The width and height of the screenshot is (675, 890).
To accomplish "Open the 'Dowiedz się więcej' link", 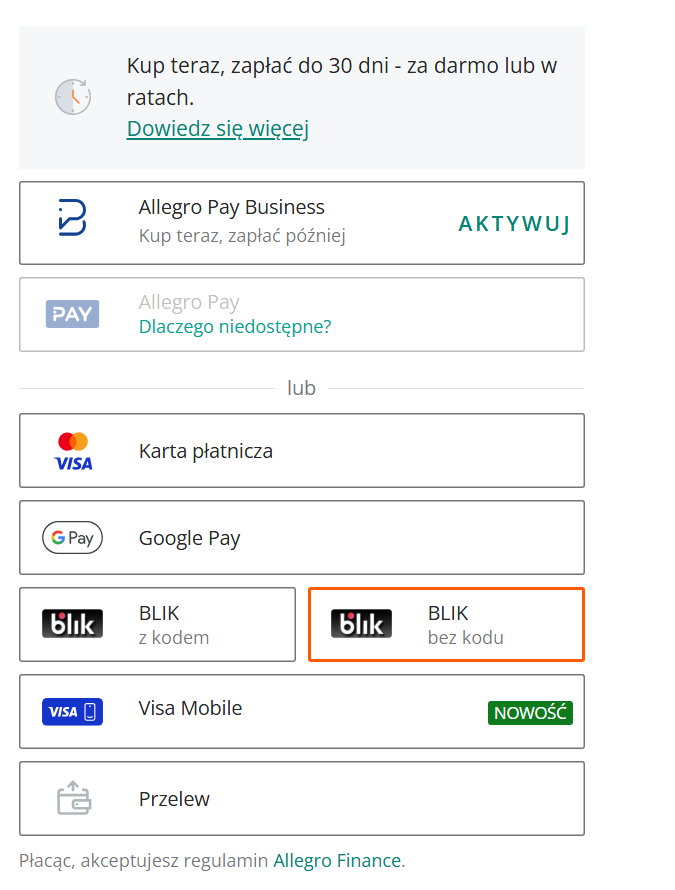I will (217, 129).
